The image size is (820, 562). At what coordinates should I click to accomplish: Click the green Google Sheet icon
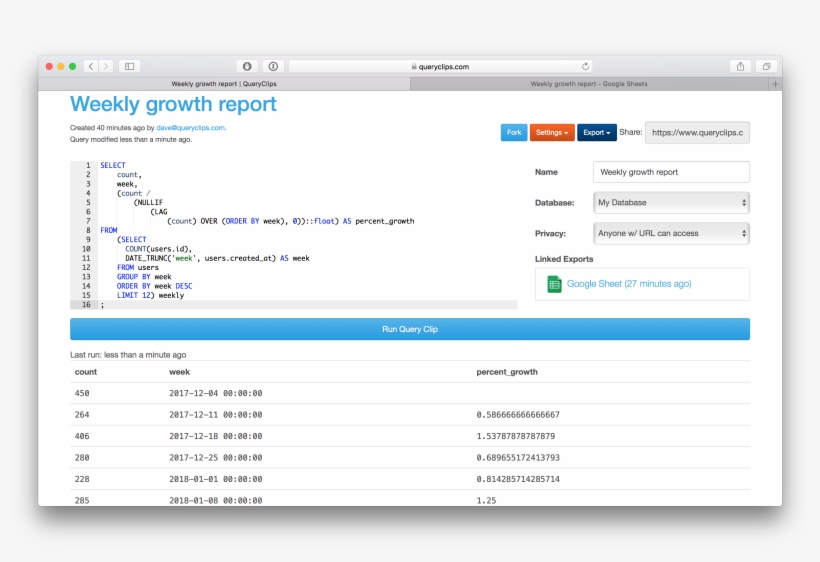pyautogui.click(x=554, y=284)
